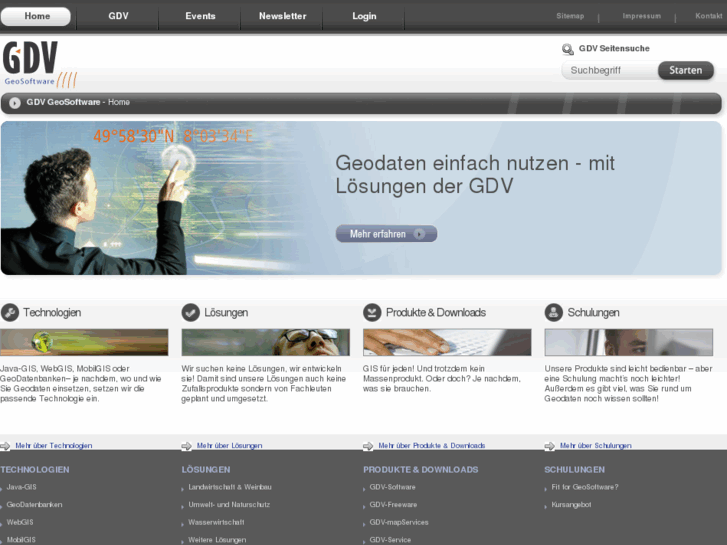
Task: Open the Wasserwirtschaft footer link
Action: (x=216, y=522)
